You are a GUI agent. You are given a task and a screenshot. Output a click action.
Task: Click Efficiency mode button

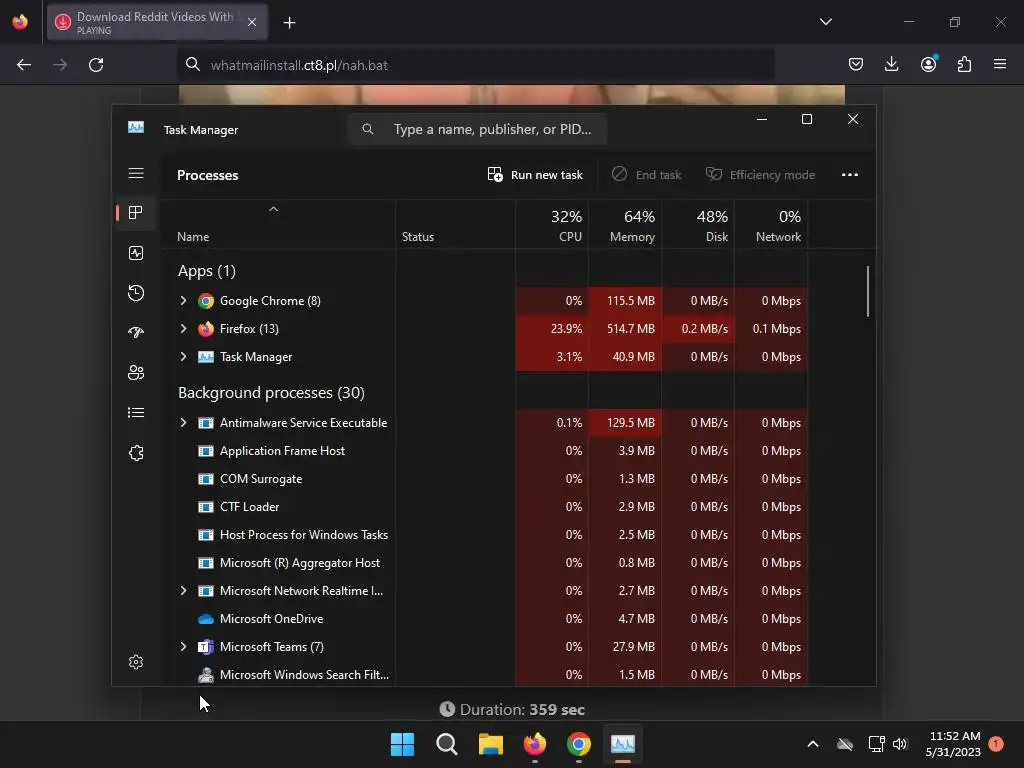pos(760,175)
